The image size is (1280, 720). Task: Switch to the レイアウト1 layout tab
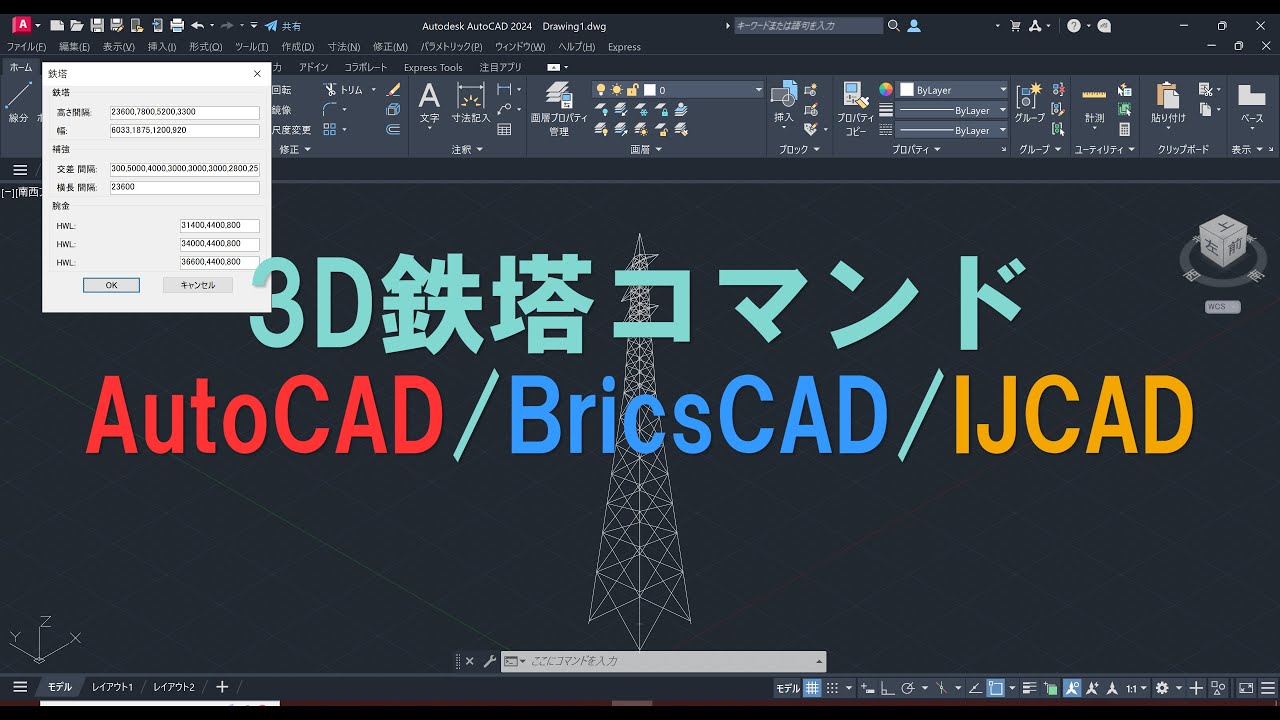112,687
